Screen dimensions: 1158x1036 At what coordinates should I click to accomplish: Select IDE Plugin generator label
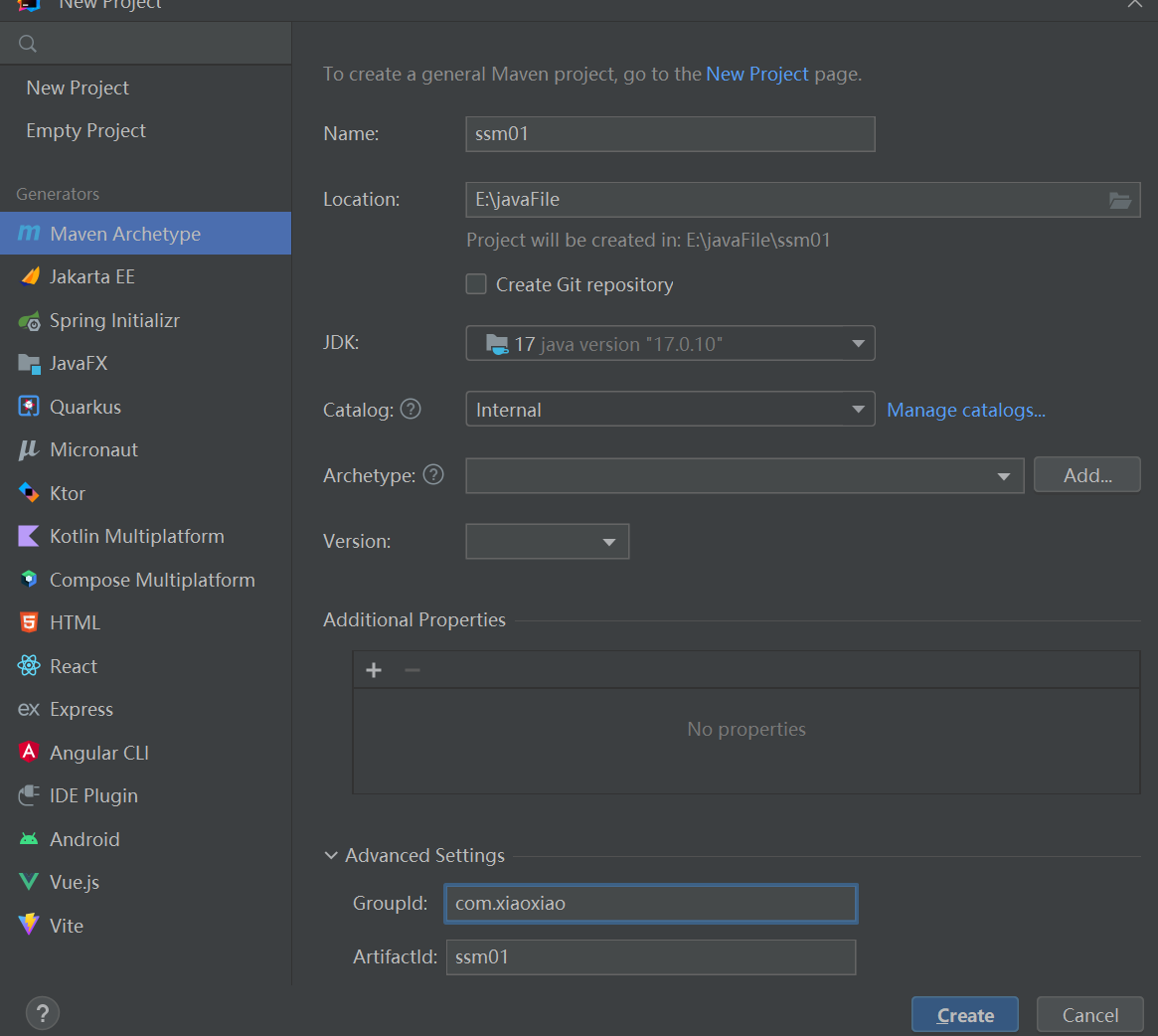[x=93, y=795]
